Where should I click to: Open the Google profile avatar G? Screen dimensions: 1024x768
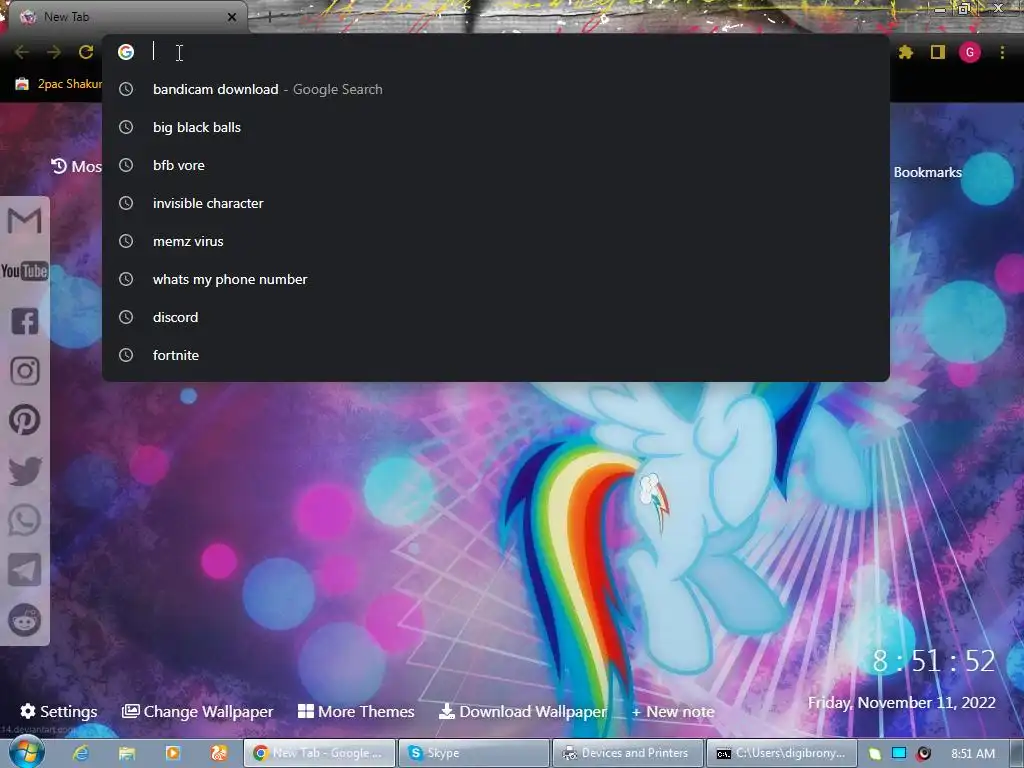[970, 52]
